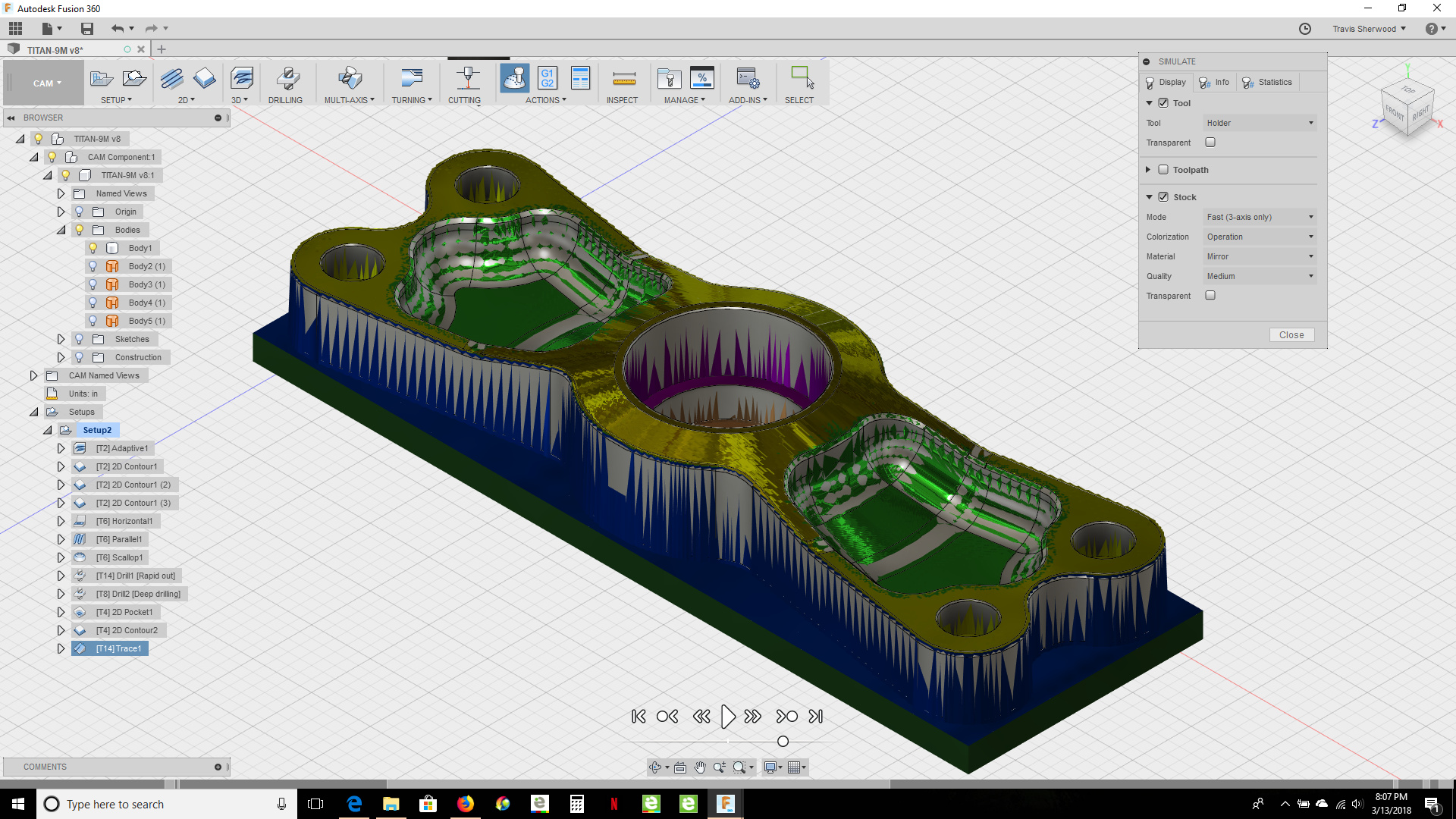Expand the [T2] Adaptive1 operation
Viewport: 1456px width, 819px height.
click(x=61, y=448)
